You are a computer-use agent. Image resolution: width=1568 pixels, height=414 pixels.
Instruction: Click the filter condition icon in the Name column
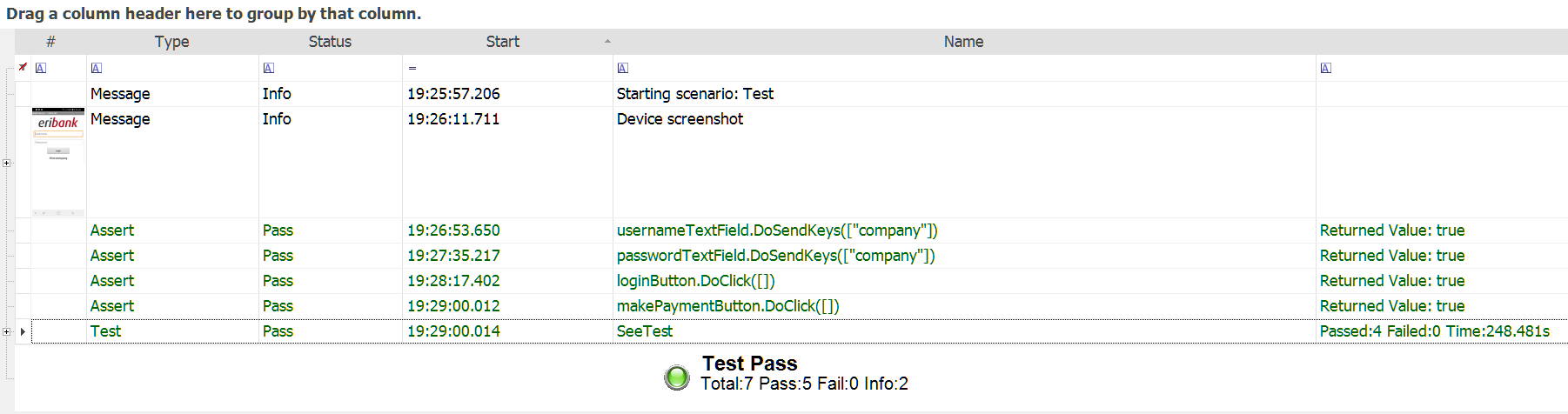(x=622, y=68)
